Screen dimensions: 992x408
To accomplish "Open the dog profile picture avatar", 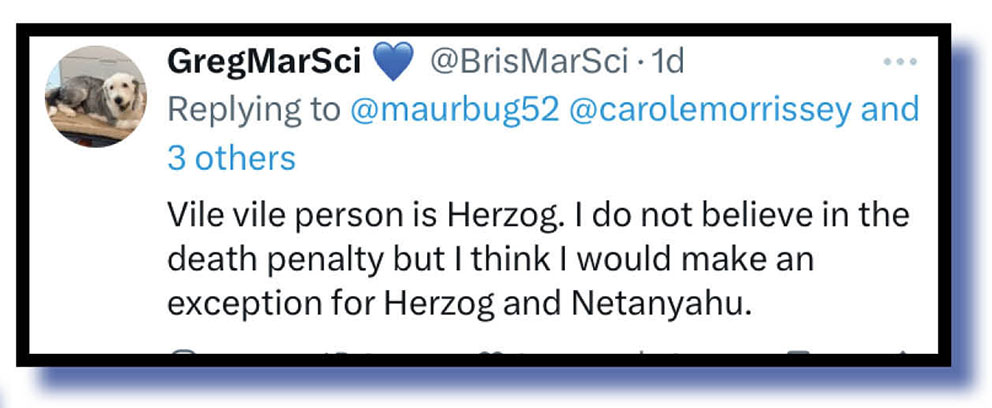I will (97, 98).
